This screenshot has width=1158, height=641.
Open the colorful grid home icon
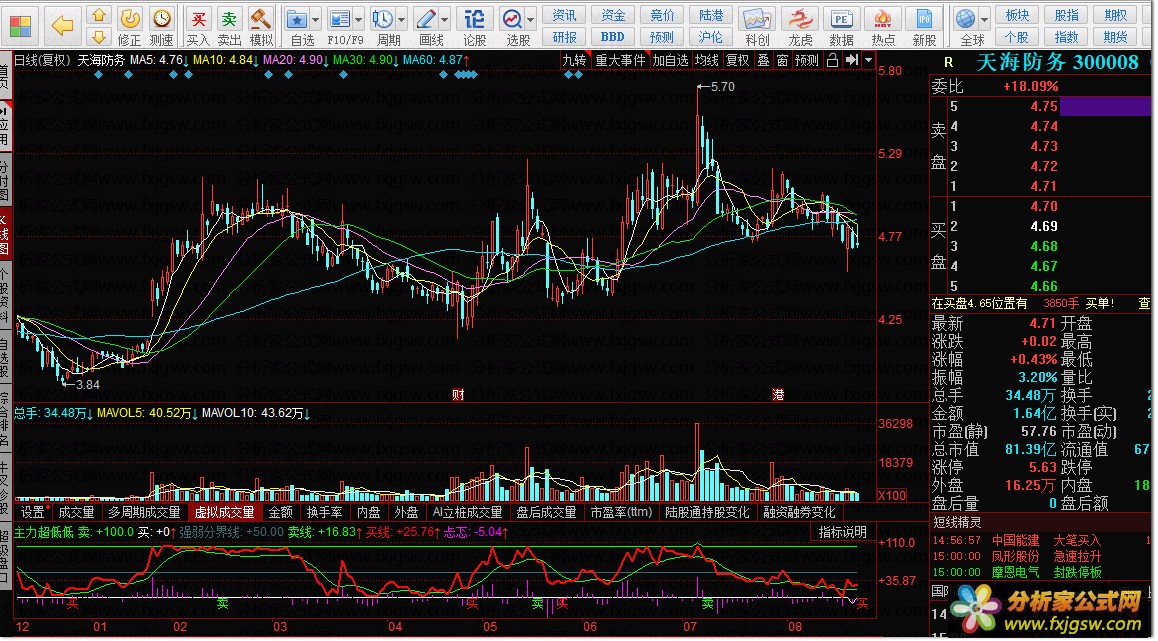pyautogui.click(x=21, y=26)
